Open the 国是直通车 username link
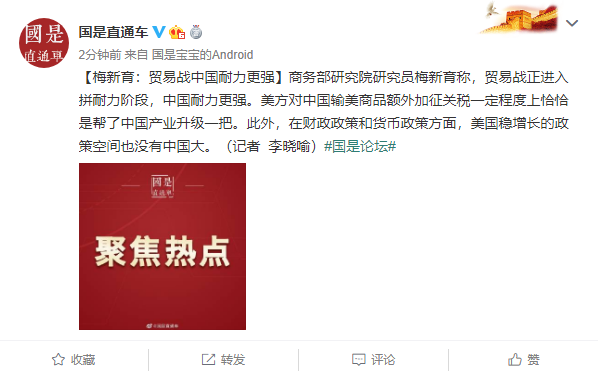 (113, 32)
